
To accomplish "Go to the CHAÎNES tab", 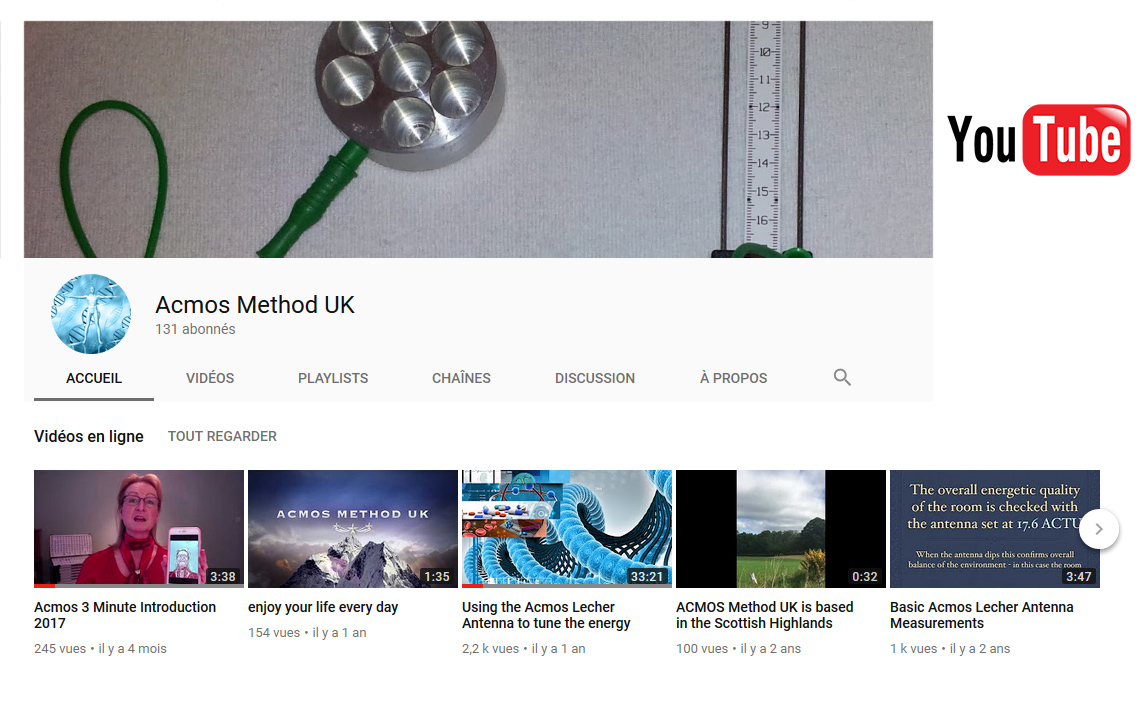I will point(461,379).
